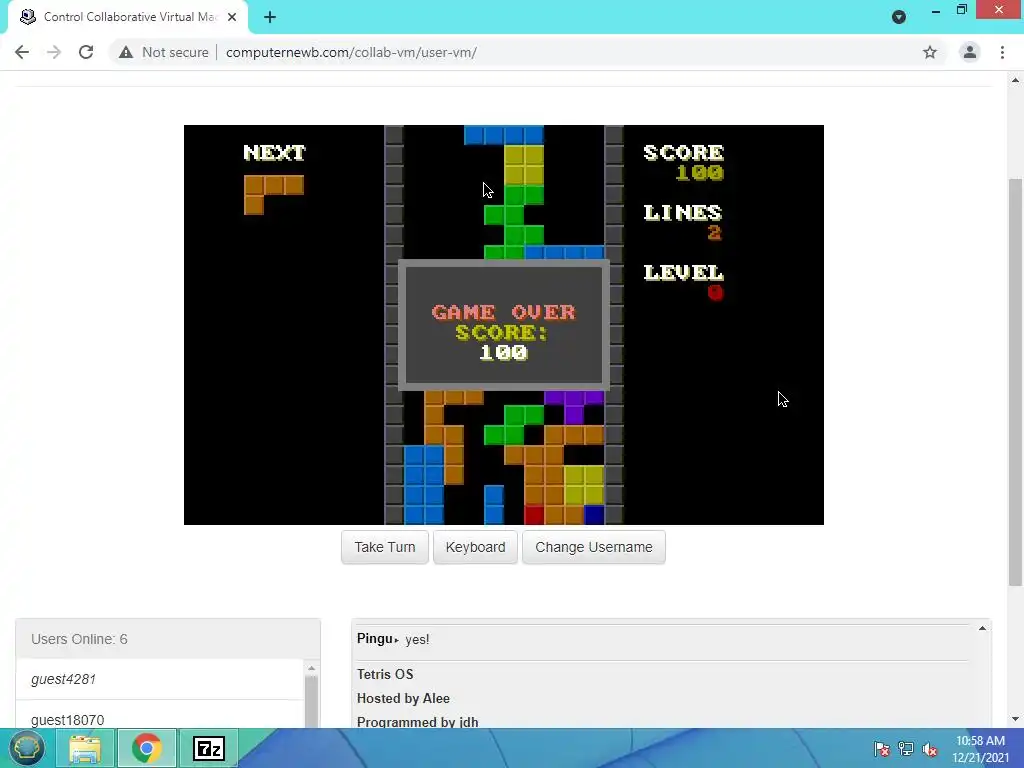Viewport: 1024px width, 768px height.
Task: Click the Take Turn button
Action: pyautogui.click(x=385, y=547)
